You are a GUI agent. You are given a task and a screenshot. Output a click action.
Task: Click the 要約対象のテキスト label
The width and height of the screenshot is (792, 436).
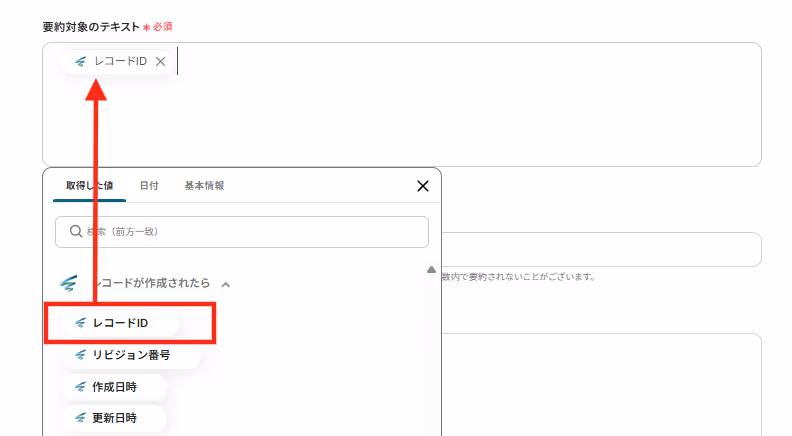[x=91, y=27]
